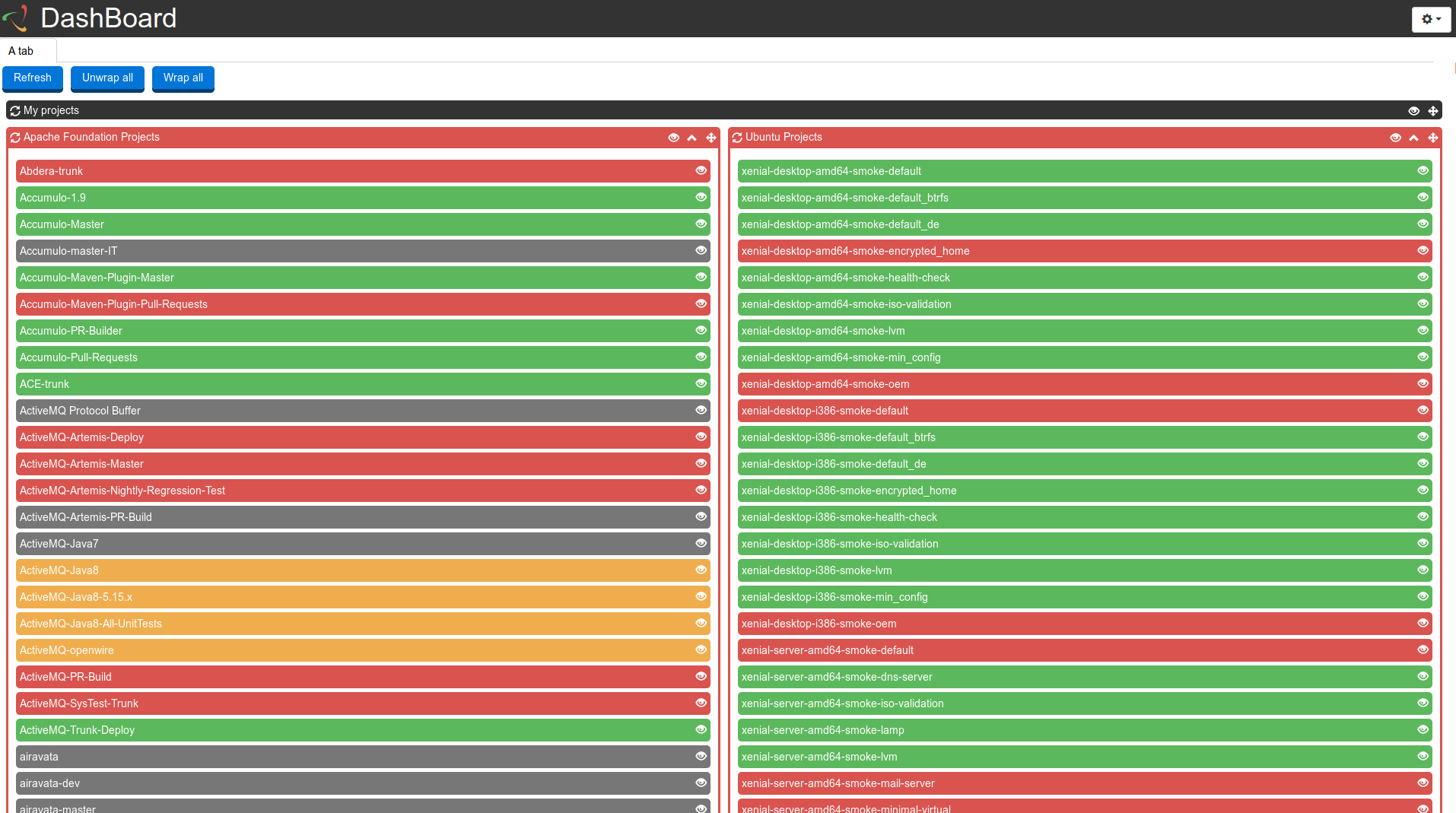Click eye icon on ACE-trunk row

pyautogui.click(x=701, y=383)
